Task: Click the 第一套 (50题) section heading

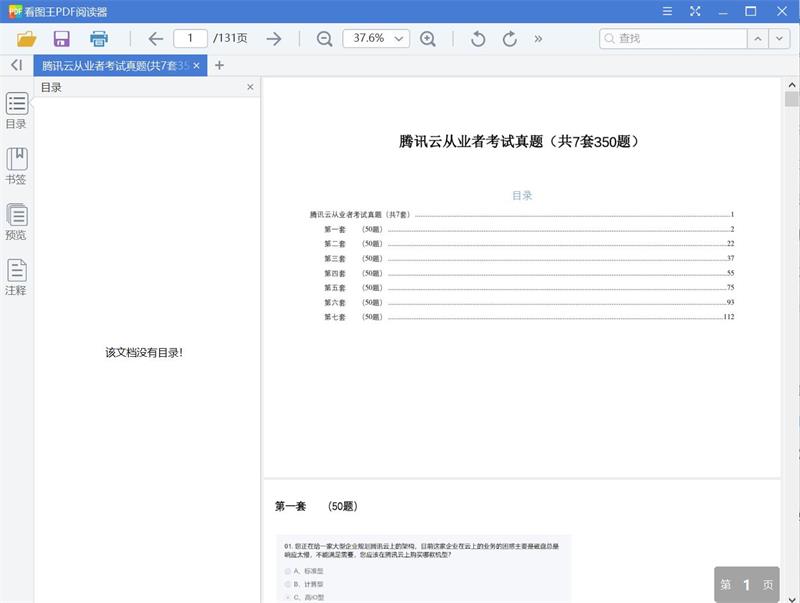Action: [x=316, y=506]
